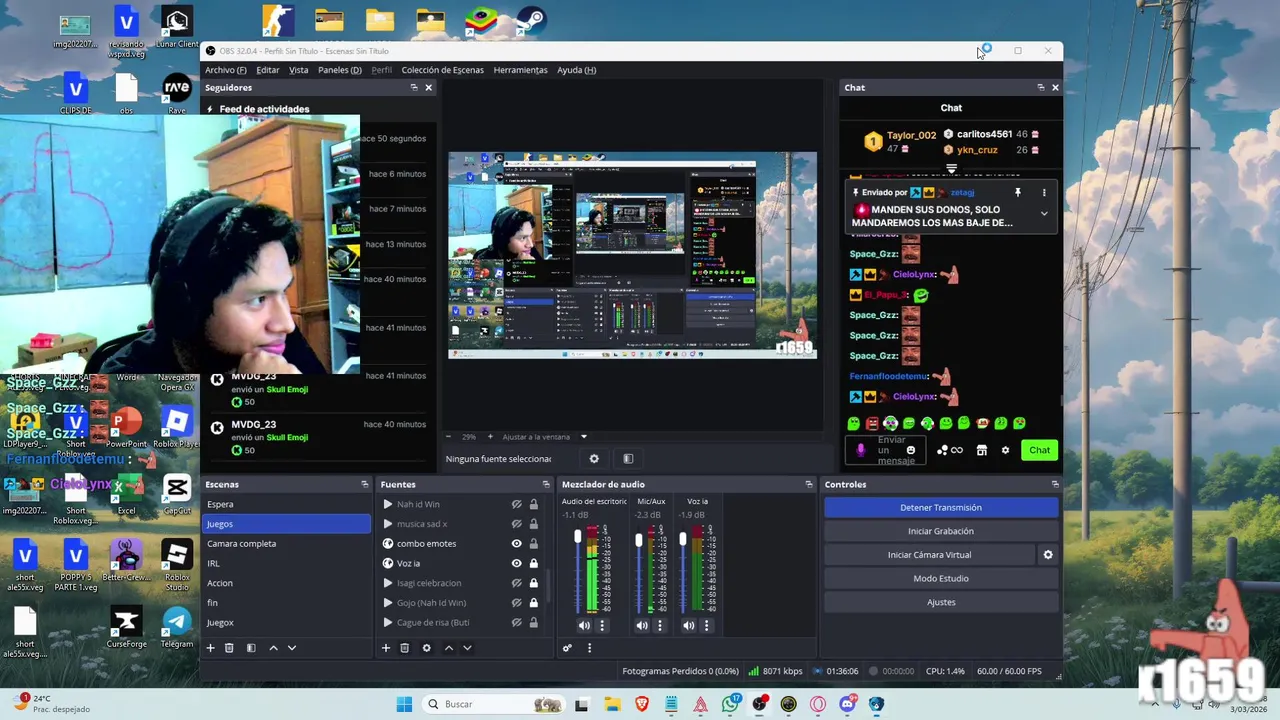This screenshot has height=720, width=1280.
Task: Open the Paneles menu
Action: tap(340, 70)
